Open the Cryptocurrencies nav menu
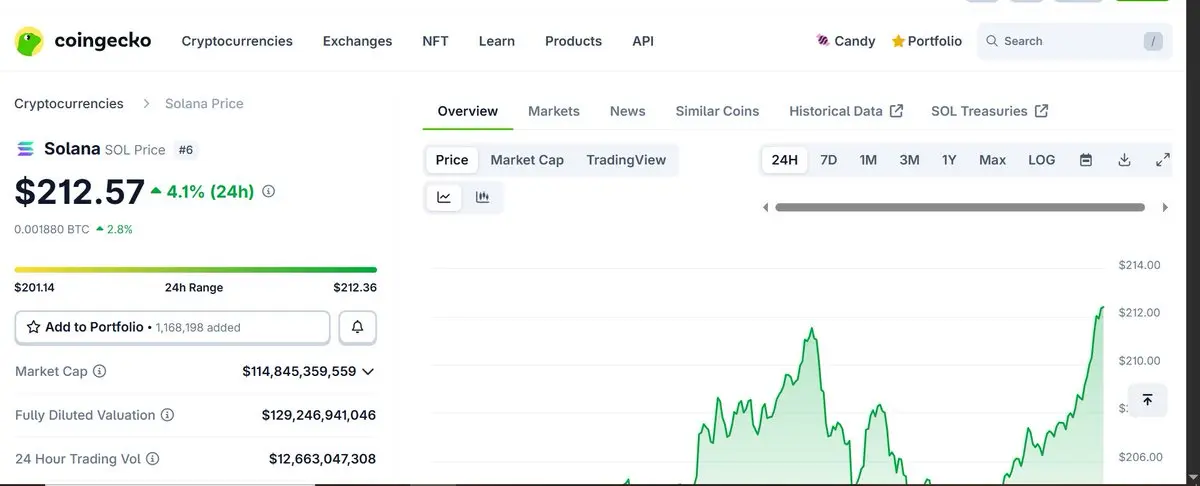Viewport: 1200px width, 486px height. coord(237,41)
